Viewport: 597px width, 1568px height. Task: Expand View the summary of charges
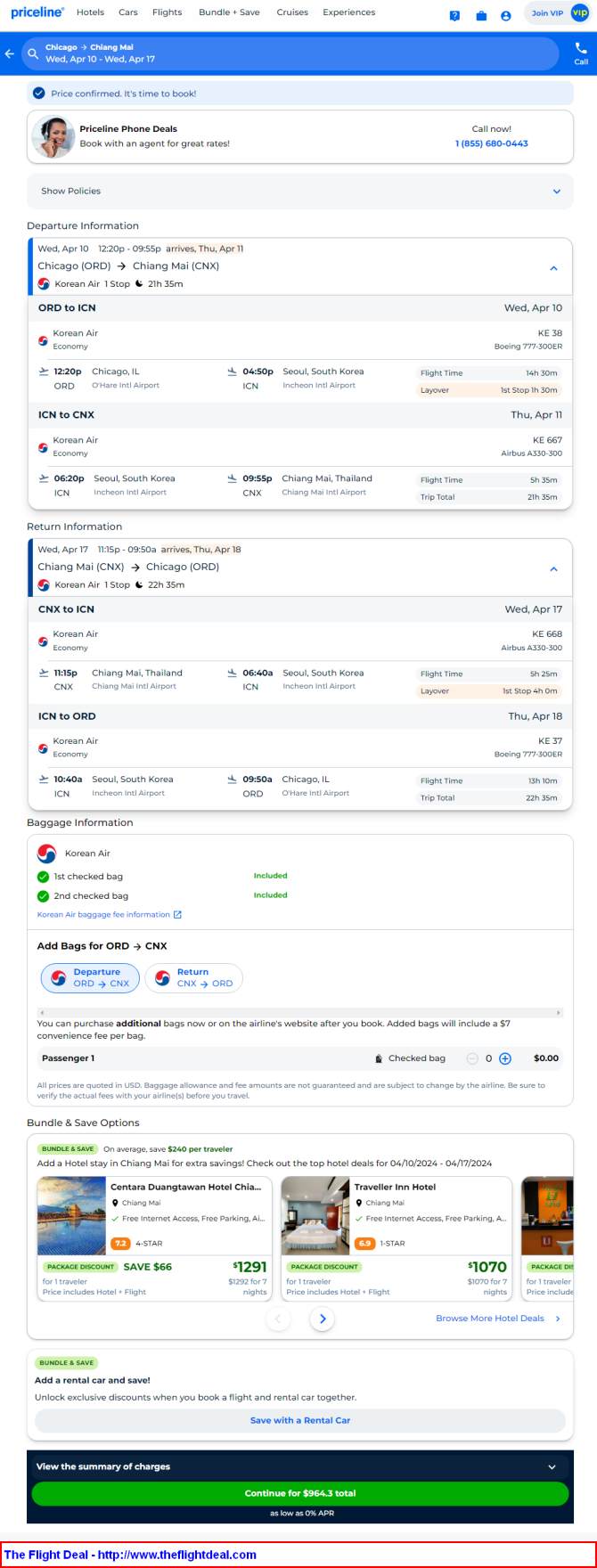(300, 1466)
